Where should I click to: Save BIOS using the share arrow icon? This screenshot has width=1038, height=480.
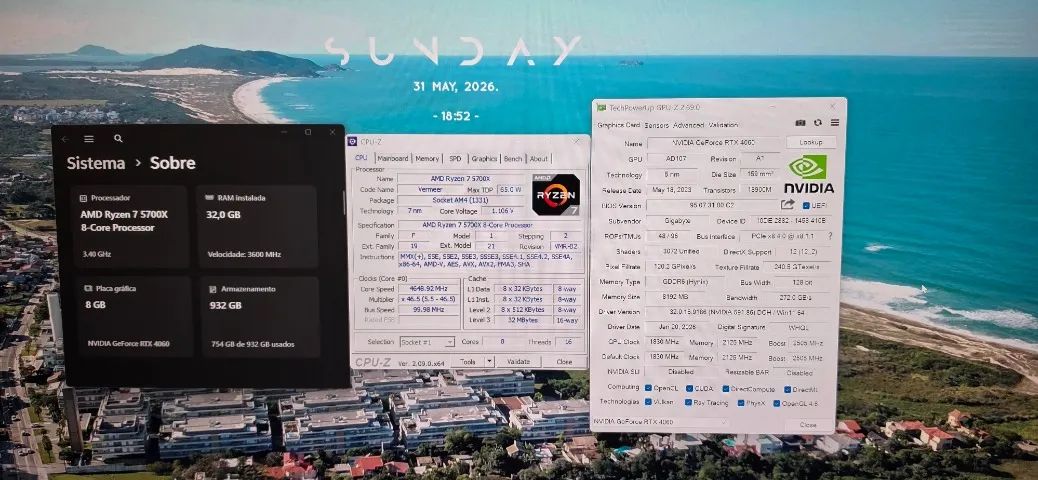788,205
